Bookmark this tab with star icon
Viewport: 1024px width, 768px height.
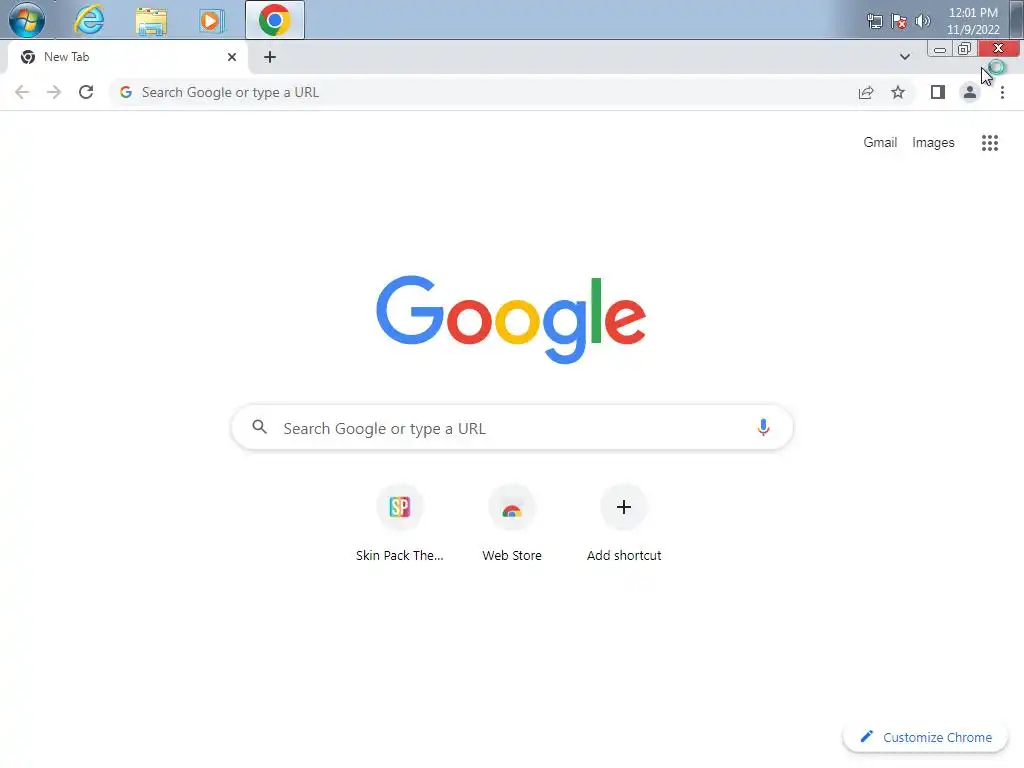coord(898,92)
